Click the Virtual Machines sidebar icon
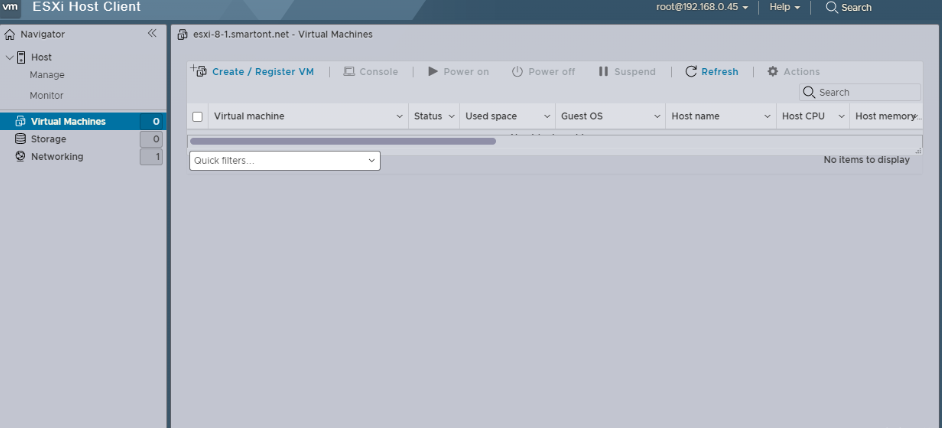This screenshot has width=942, height=428. tap(20, 121)
